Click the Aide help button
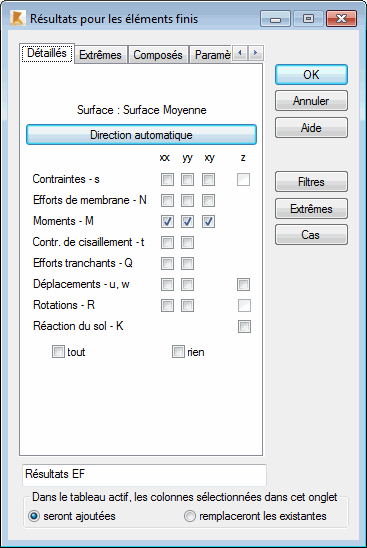 pos(311,128)
